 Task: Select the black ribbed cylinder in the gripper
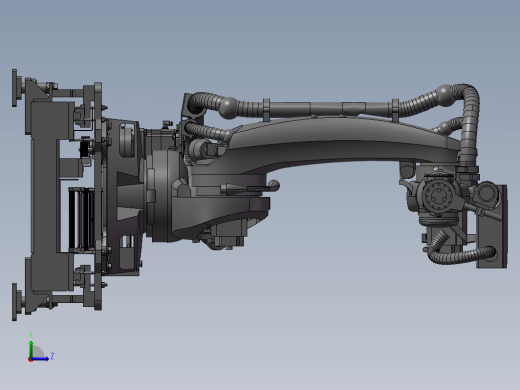pos(82,219)
